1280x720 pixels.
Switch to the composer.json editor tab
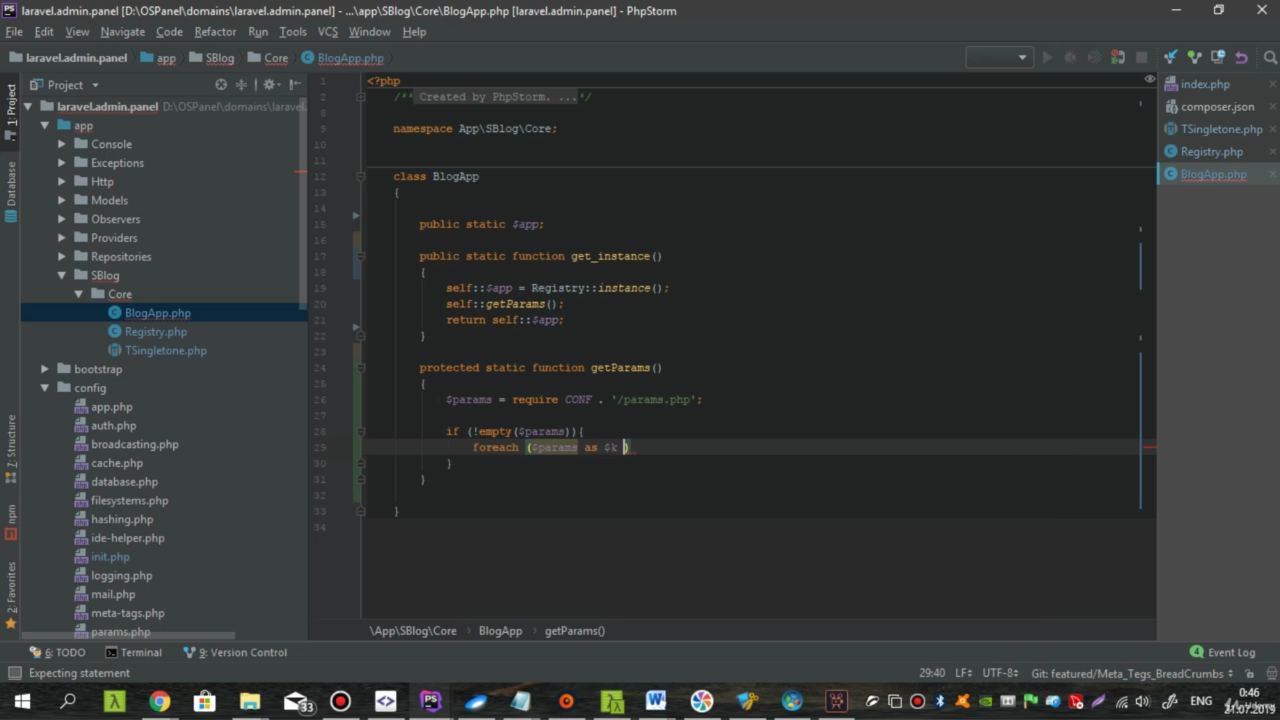click(x=1217, y=107)
